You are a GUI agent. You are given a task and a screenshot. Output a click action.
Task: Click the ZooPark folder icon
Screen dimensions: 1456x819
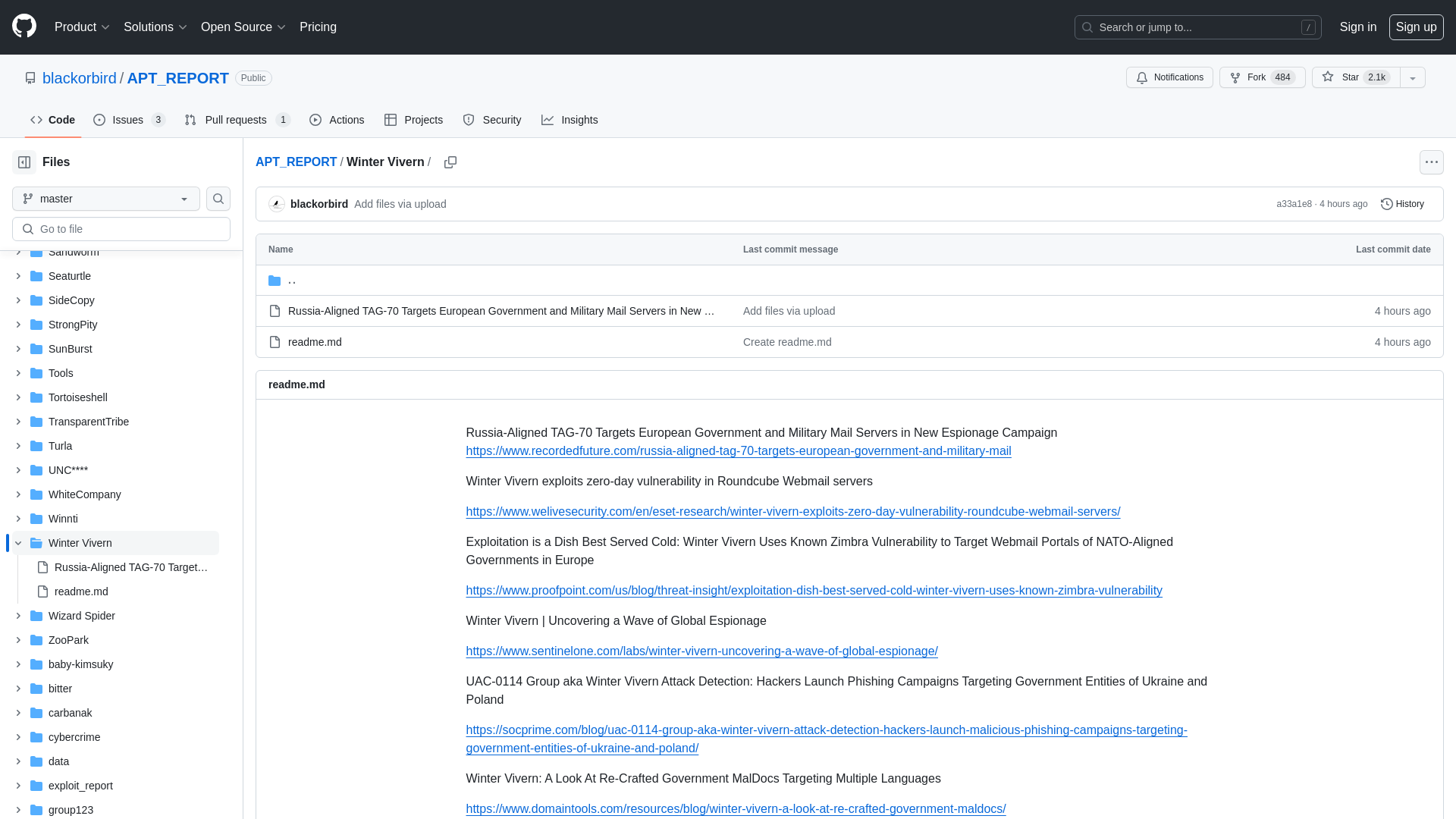click(36, 640)
